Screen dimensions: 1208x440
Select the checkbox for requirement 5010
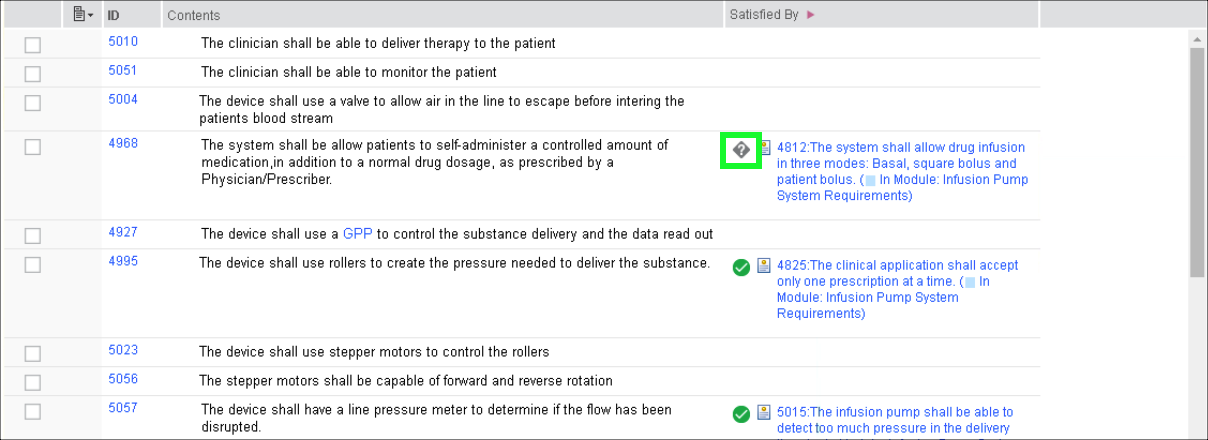tap(33, 45)
